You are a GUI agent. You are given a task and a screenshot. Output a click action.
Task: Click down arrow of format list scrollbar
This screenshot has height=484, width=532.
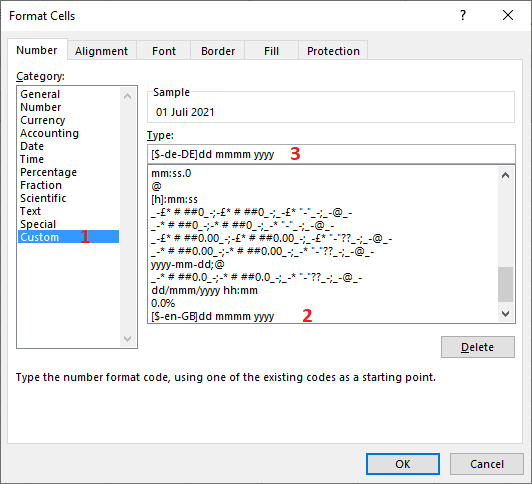(506, 314)
